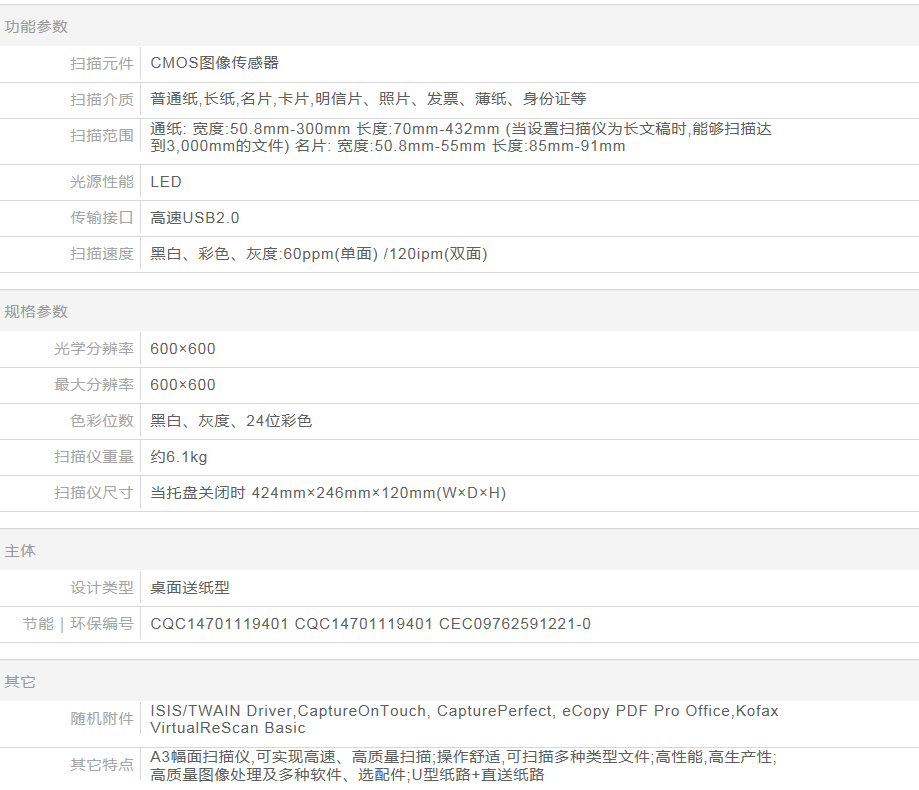919x790 pixels.
Task: Select the 高速USB2.0 interface value
Action: pos(195,218)
